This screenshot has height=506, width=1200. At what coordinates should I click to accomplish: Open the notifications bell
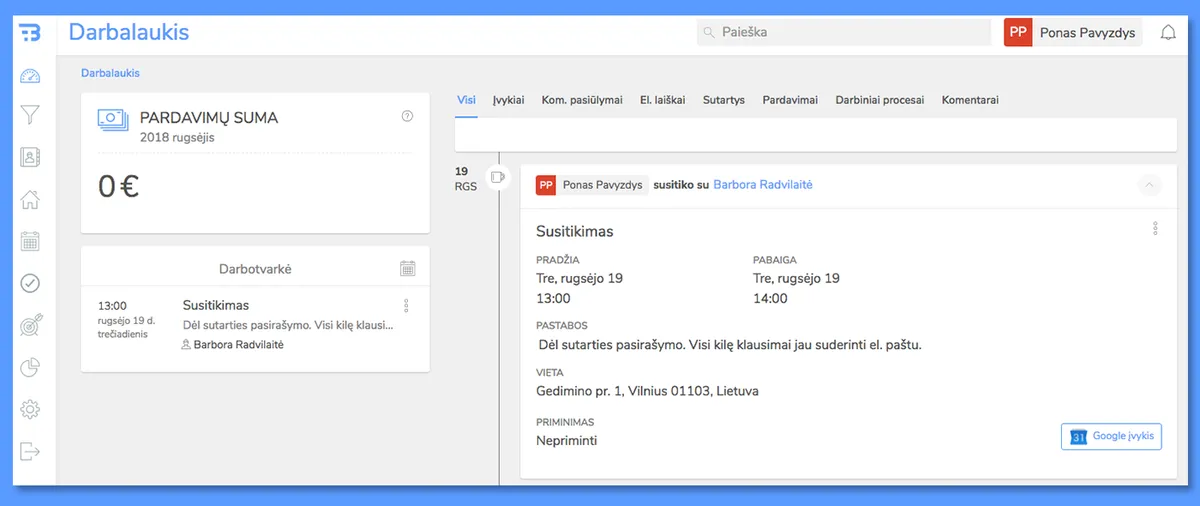tap(1168, 32)
